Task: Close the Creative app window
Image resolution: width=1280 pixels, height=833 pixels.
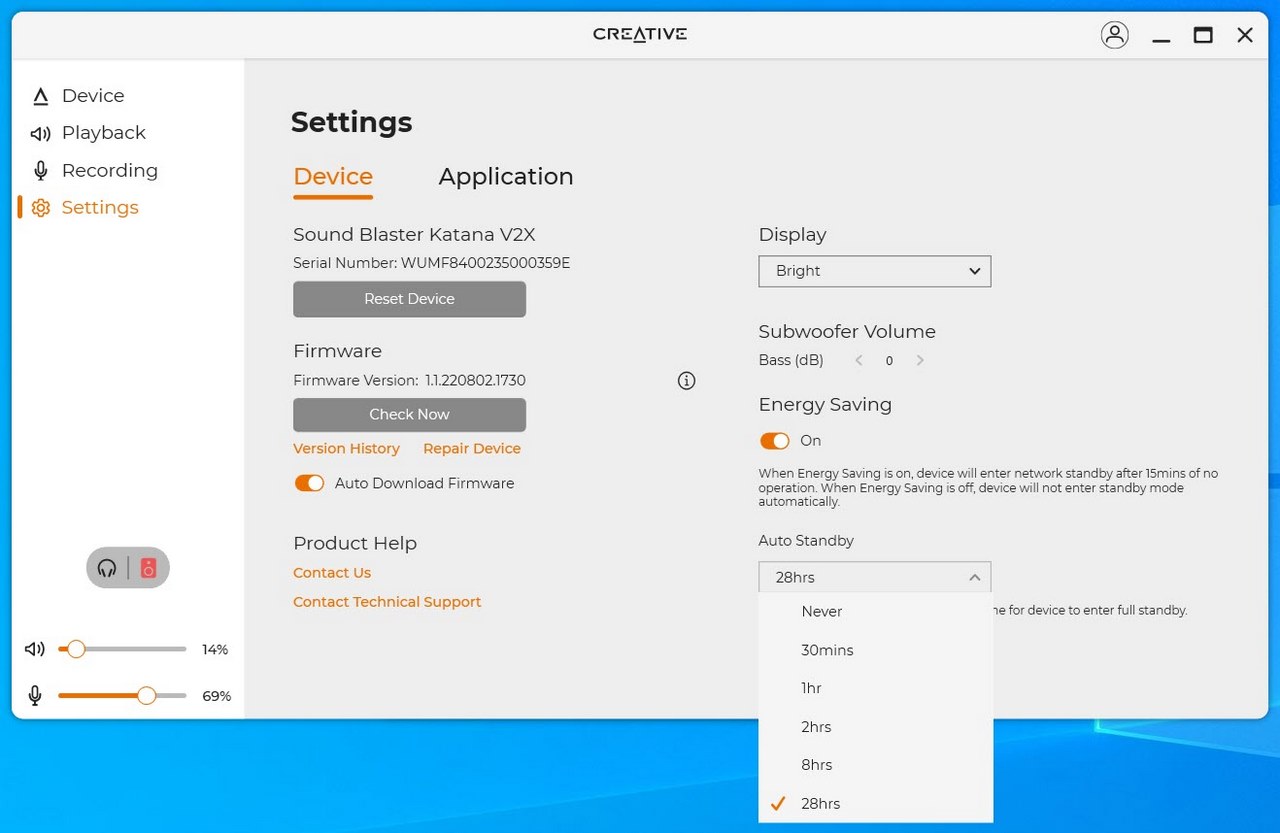Action: [x=1245, y=35]
